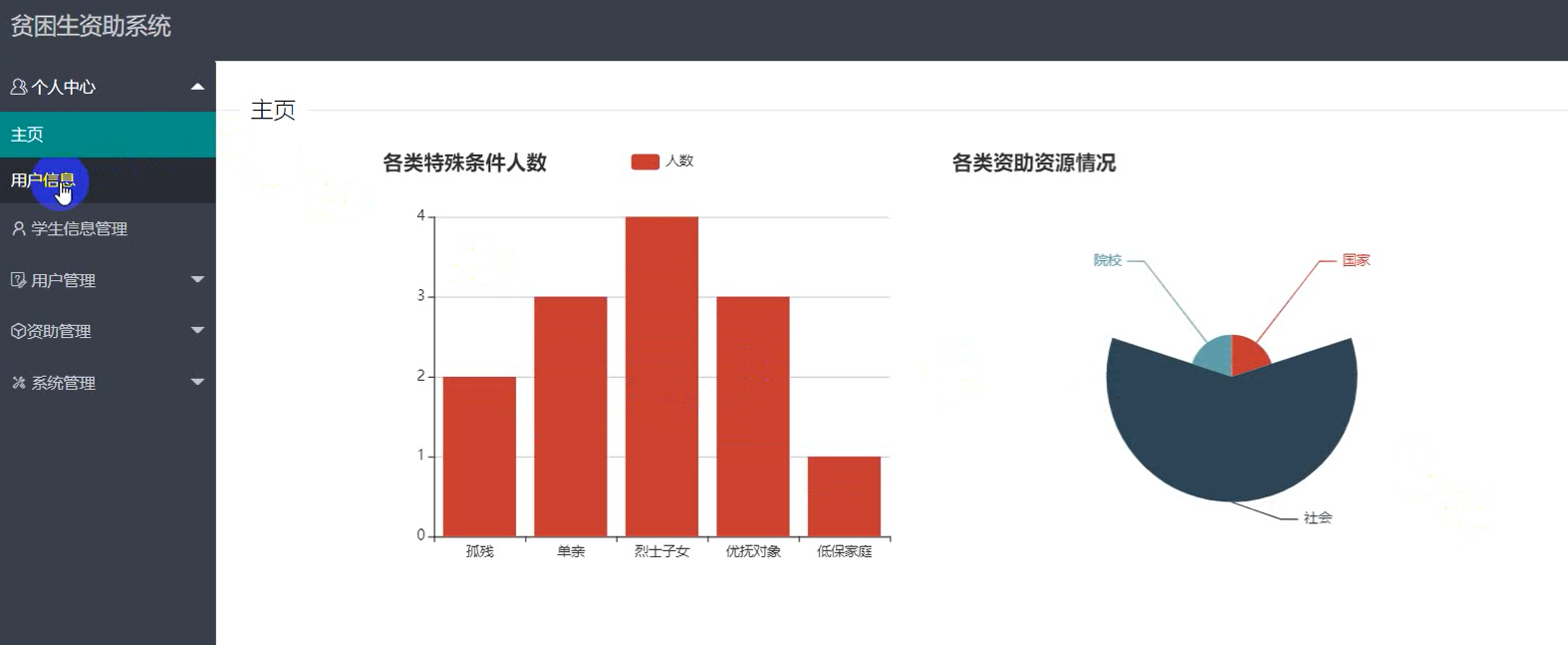Click the y-axis value 2
This screenshot has width=1568, height=645.
(x=421, y=376)
